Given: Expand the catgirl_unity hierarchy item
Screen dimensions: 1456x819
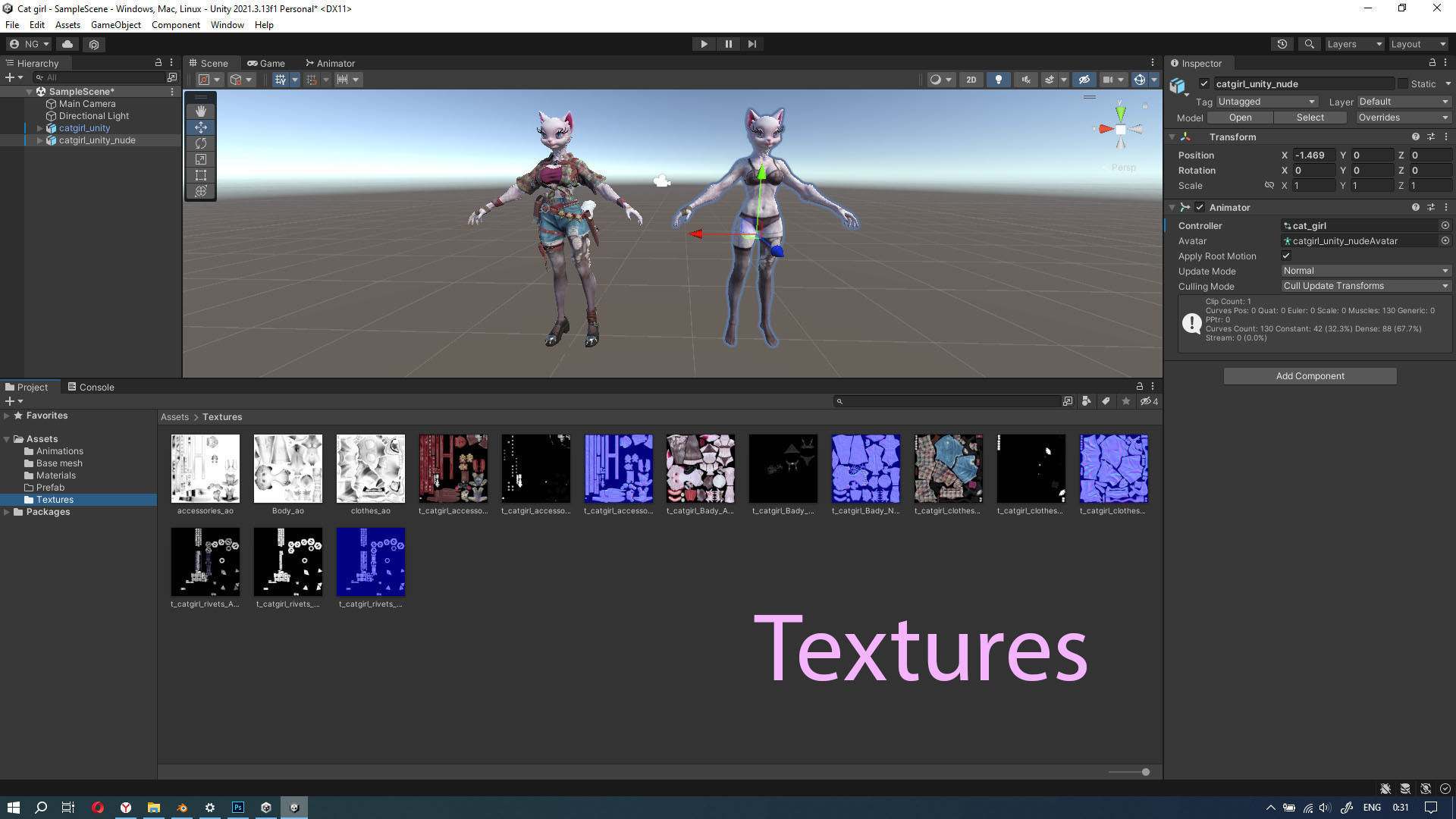Looking at the screenshot, I should (39, 128).
